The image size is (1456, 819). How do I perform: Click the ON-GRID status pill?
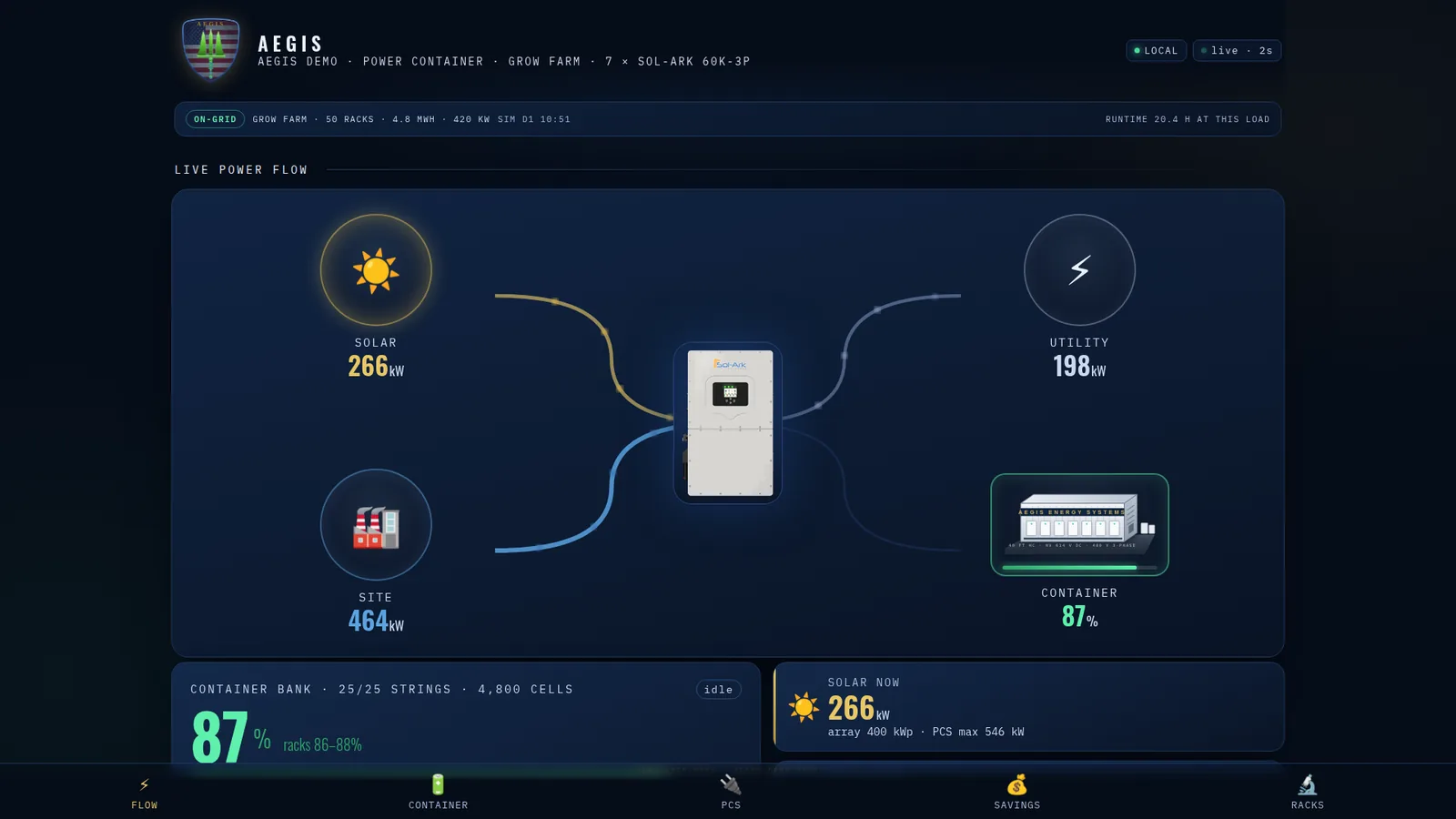[x=215, y=119]
